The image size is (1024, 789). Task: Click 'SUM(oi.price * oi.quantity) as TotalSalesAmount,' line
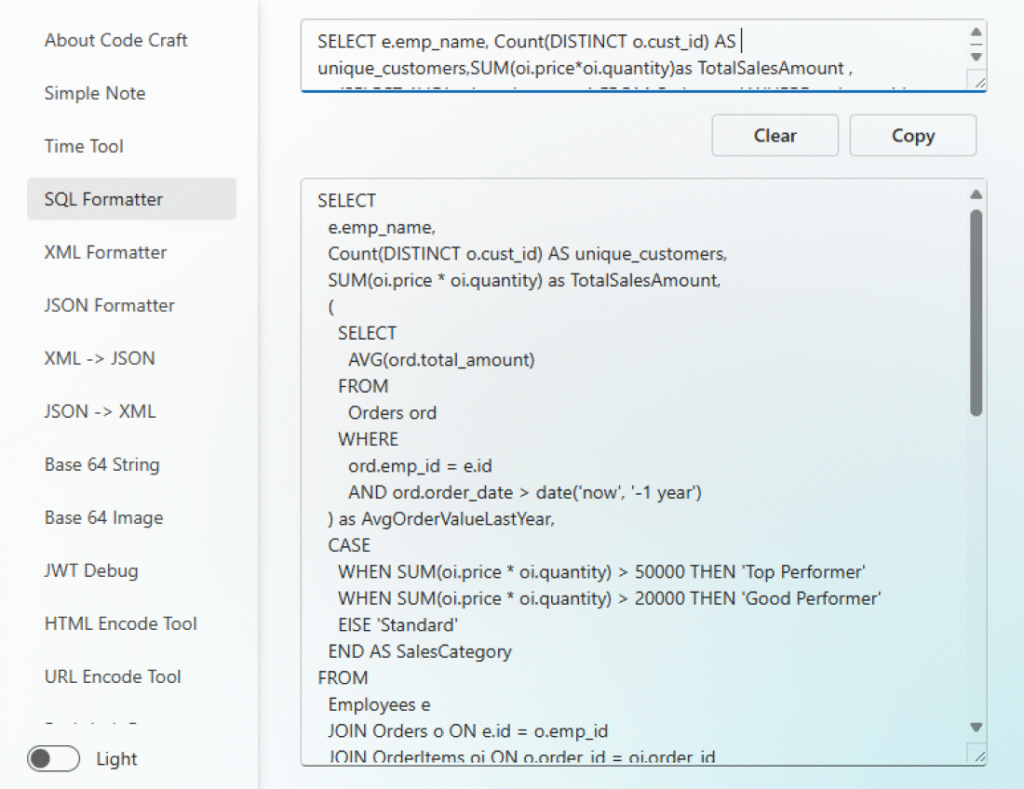tap(524, 280)
